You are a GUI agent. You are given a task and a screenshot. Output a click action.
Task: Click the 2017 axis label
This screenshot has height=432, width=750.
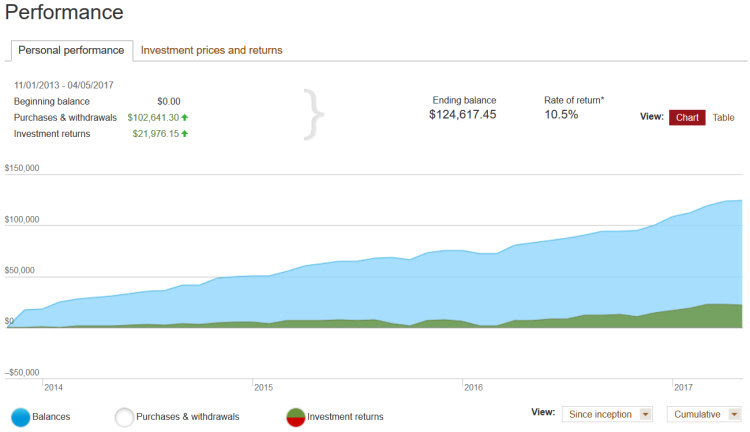[684, 388]
